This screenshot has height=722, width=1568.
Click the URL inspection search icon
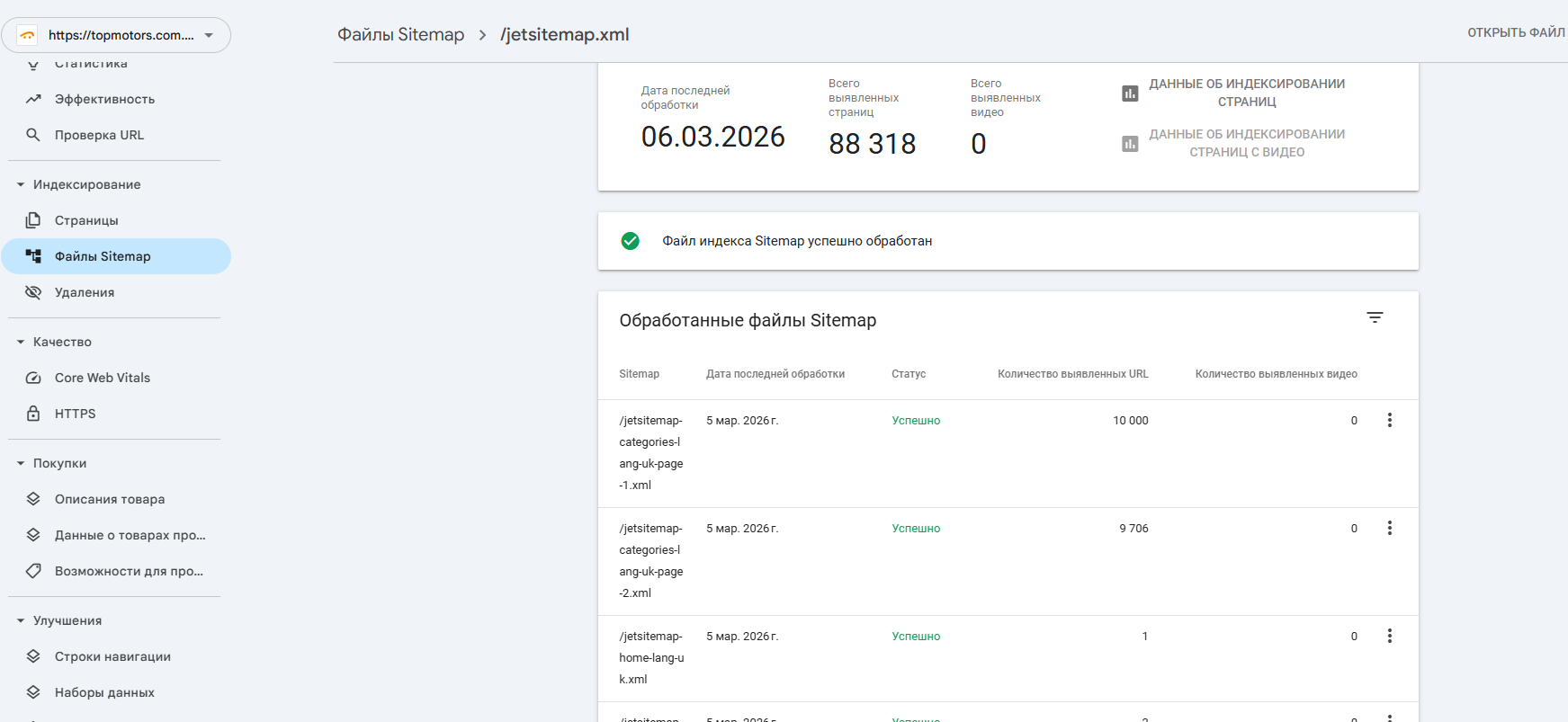[x=33, y=135]
